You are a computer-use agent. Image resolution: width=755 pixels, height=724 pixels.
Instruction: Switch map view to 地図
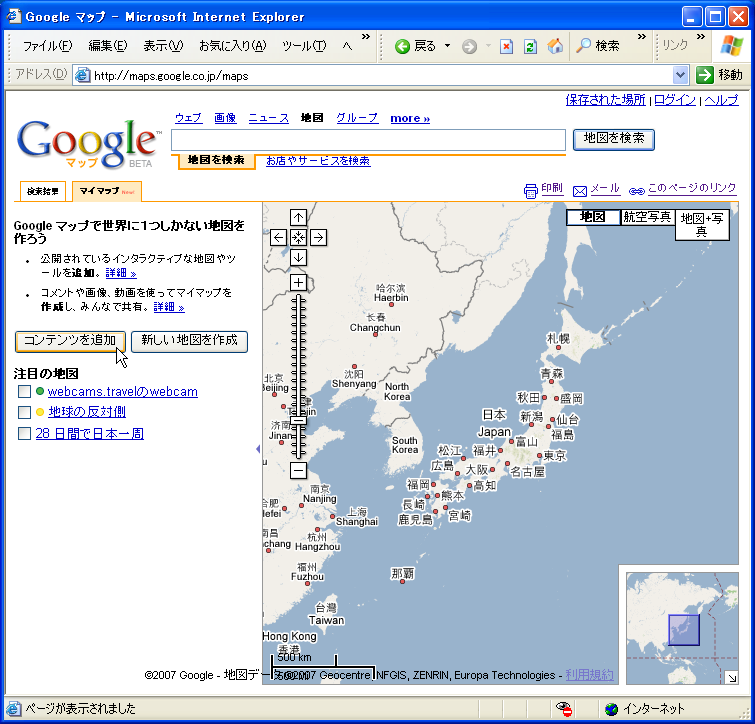(x=593, y=217)
